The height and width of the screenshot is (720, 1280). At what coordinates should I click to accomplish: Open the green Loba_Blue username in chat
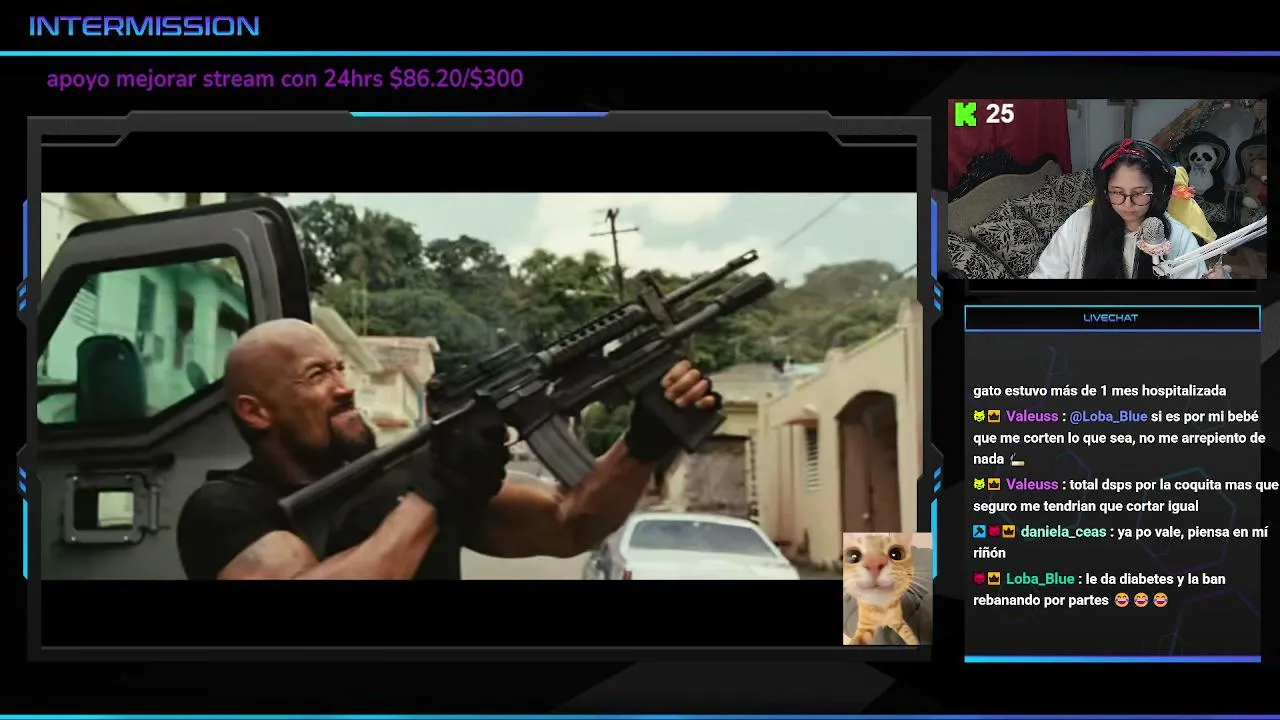[x=1040, y=579]
